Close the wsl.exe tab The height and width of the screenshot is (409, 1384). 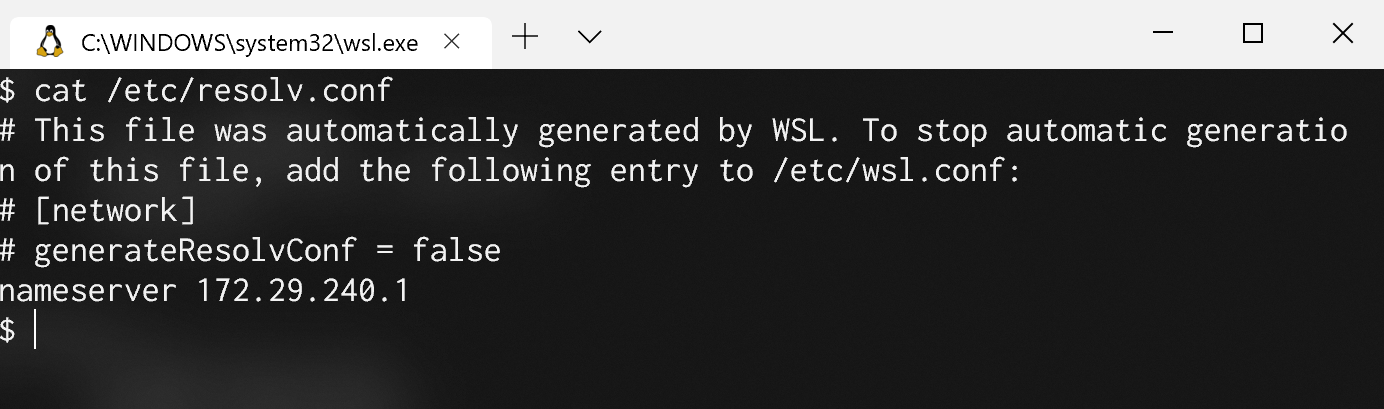click(451, 42)
